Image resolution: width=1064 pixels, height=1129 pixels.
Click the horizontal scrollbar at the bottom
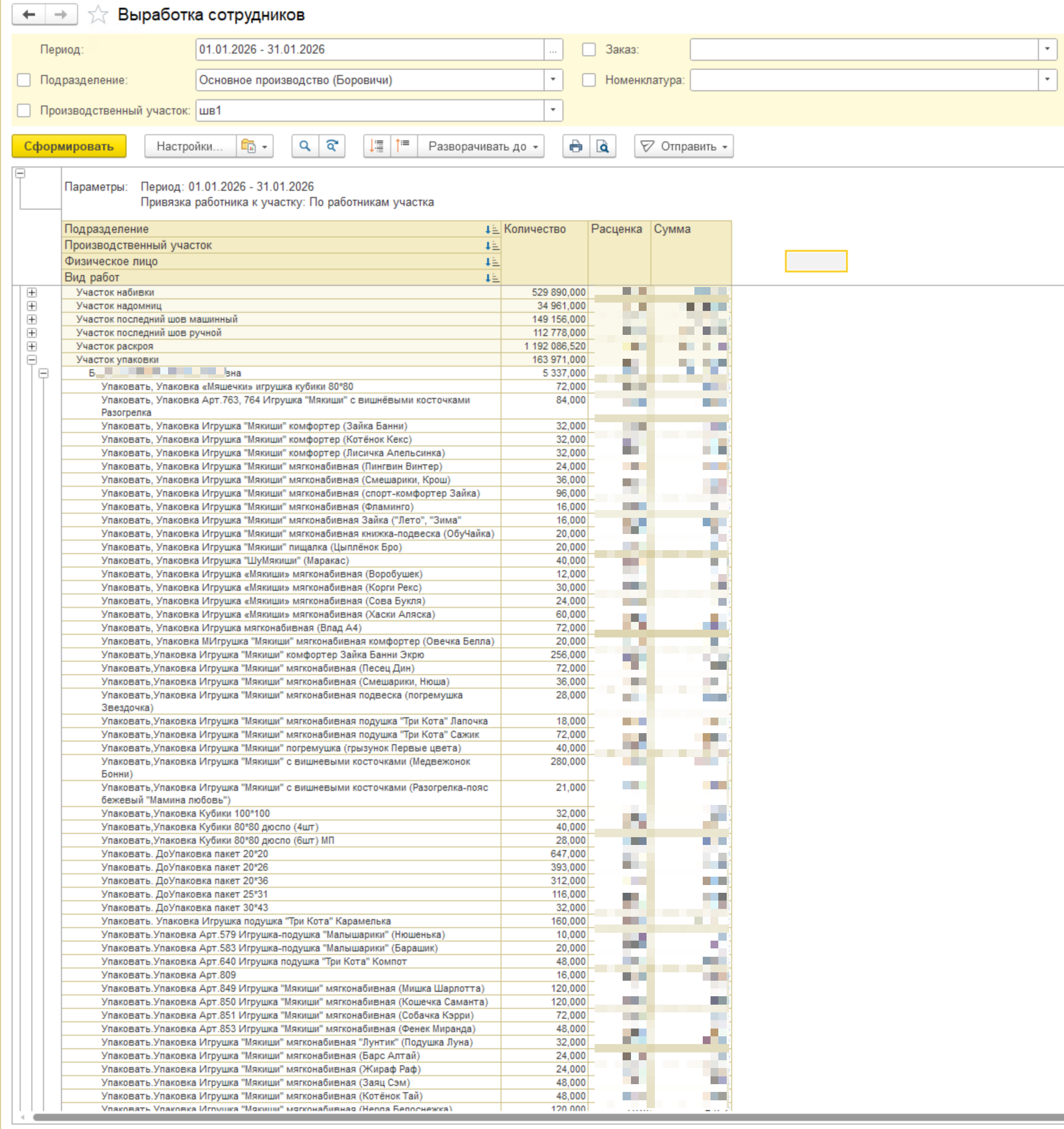pos(547,1117)
